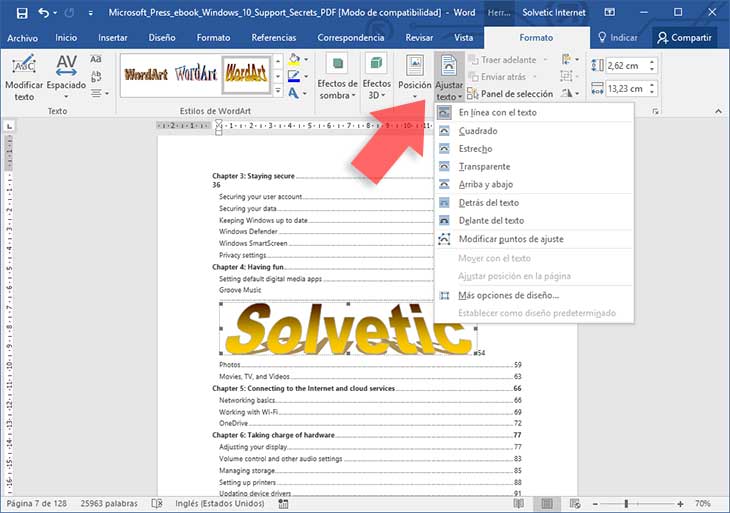Screen dimensions: 730x513
Task: Switch to the Vista tab
Action: coord(463,38)
